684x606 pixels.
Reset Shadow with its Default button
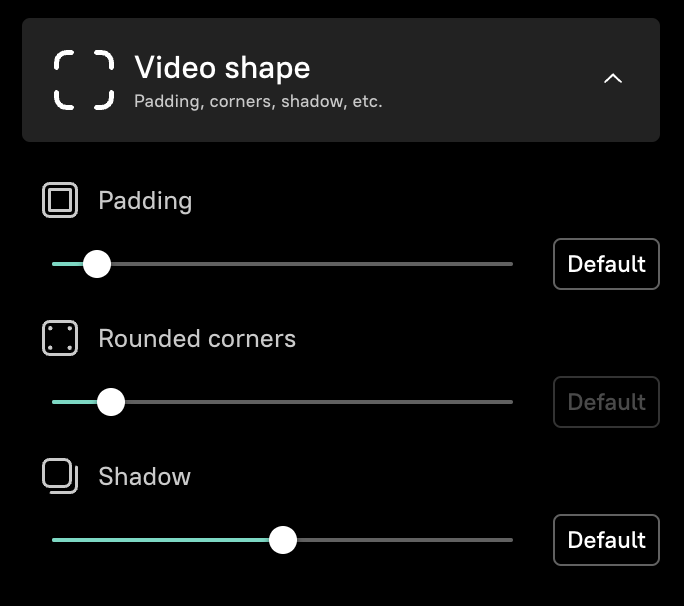point(606,540)
